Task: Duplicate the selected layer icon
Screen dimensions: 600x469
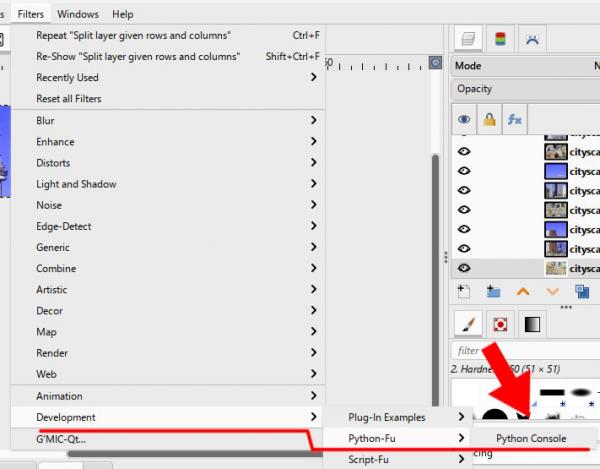Action: pos(582,292)
